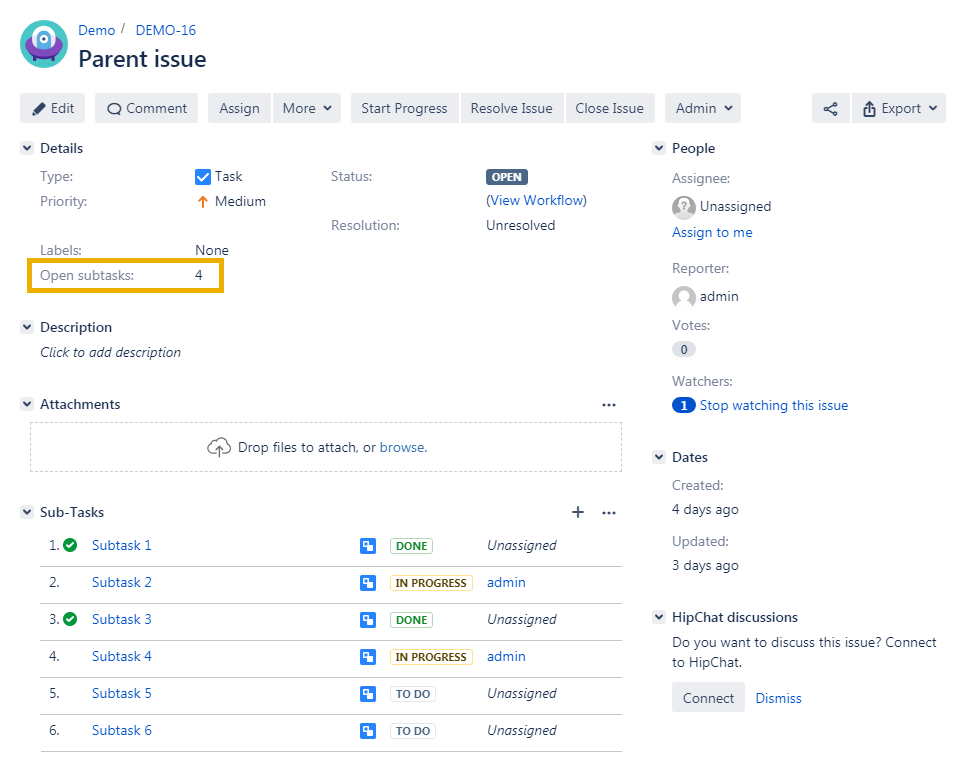Viewport: 966px width, 773px height.
Task: Collapse the Attachments section
Action: 27,404
